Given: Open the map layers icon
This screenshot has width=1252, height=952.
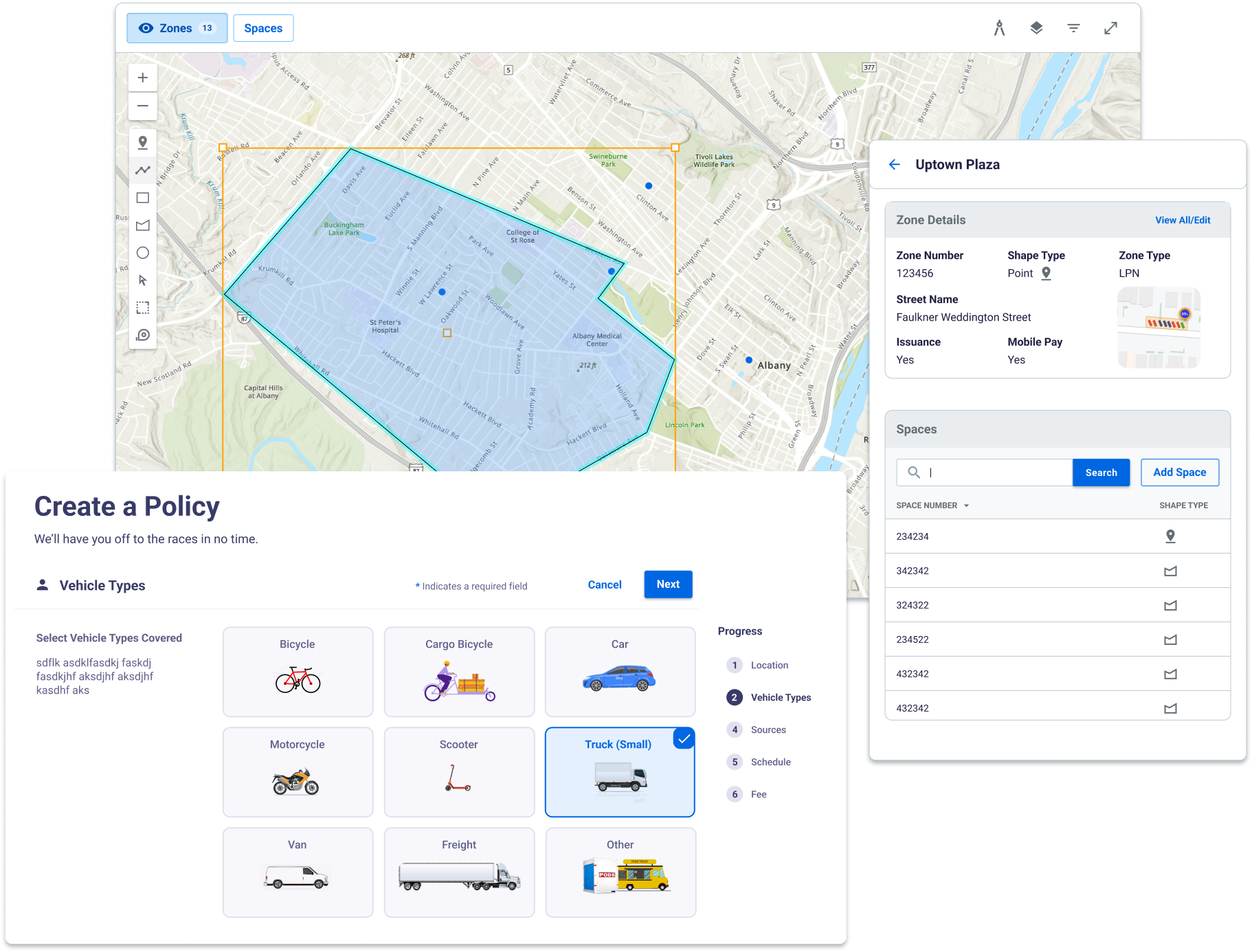Looking at the screenshot, I should click(x=1036, y=28).
